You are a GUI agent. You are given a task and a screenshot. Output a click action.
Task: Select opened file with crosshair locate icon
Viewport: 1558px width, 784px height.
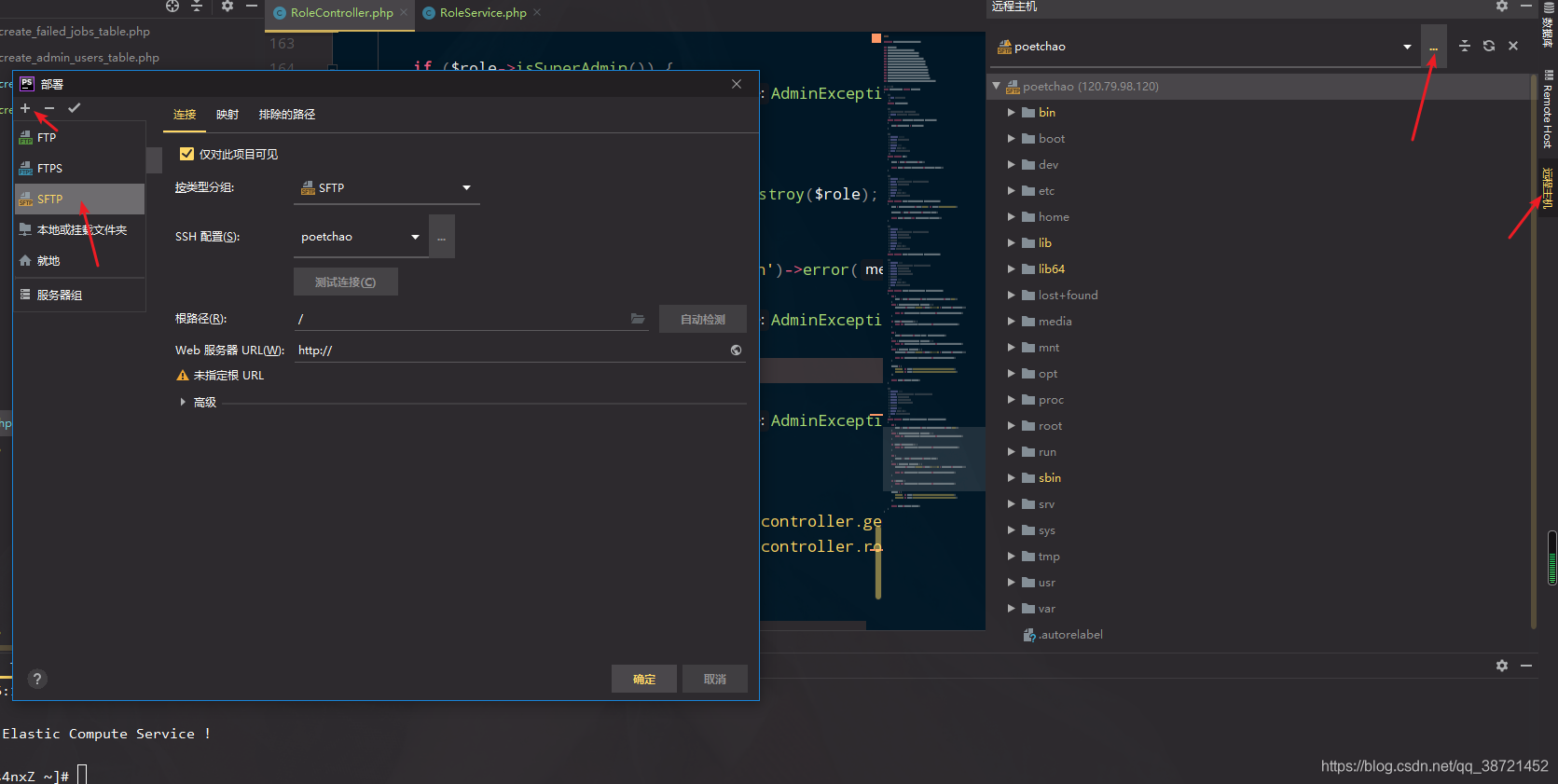click(172, 6)
